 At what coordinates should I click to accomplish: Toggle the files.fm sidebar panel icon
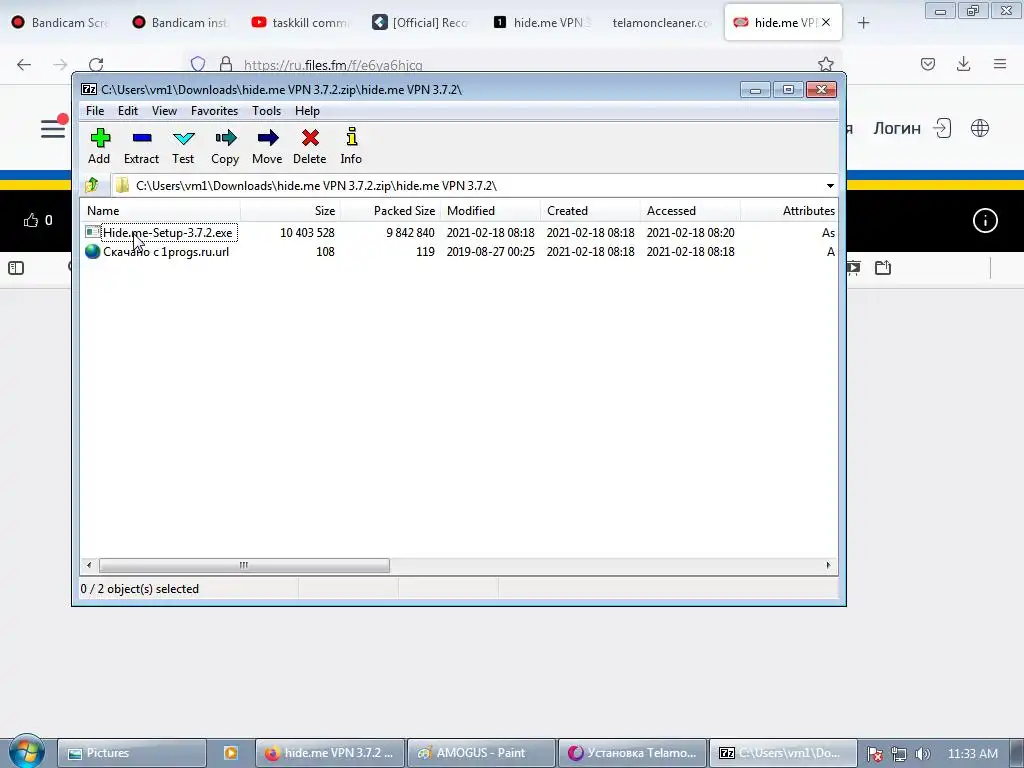tap(16, 268)
